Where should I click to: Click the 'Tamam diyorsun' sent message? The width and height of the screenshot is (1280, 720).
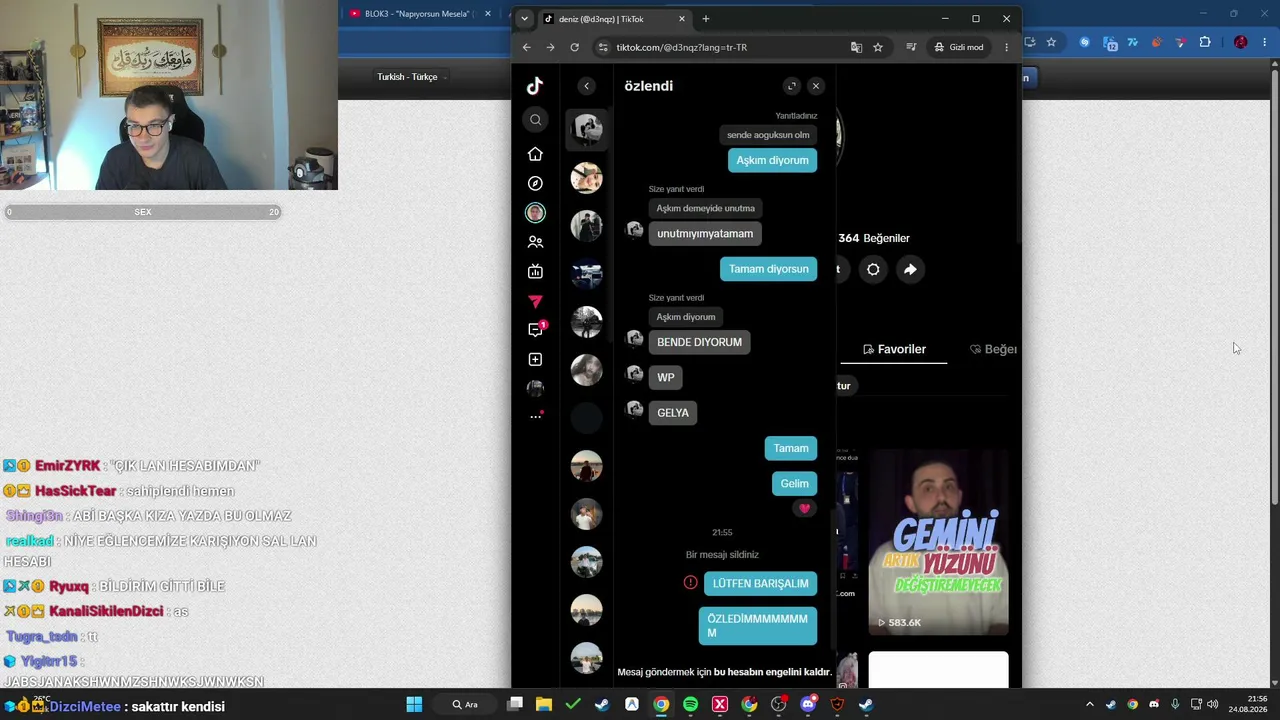pyautogui.click(x=768, y=269)
